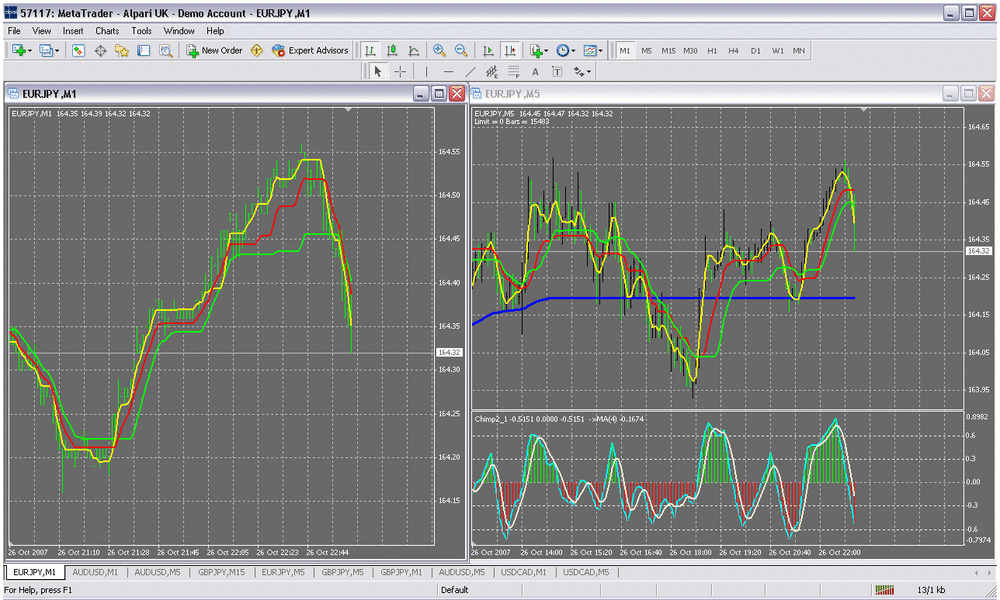This screenshot has width=1000, height=600.
Task: Toggle Terminal panel icon
Action: 143,50
